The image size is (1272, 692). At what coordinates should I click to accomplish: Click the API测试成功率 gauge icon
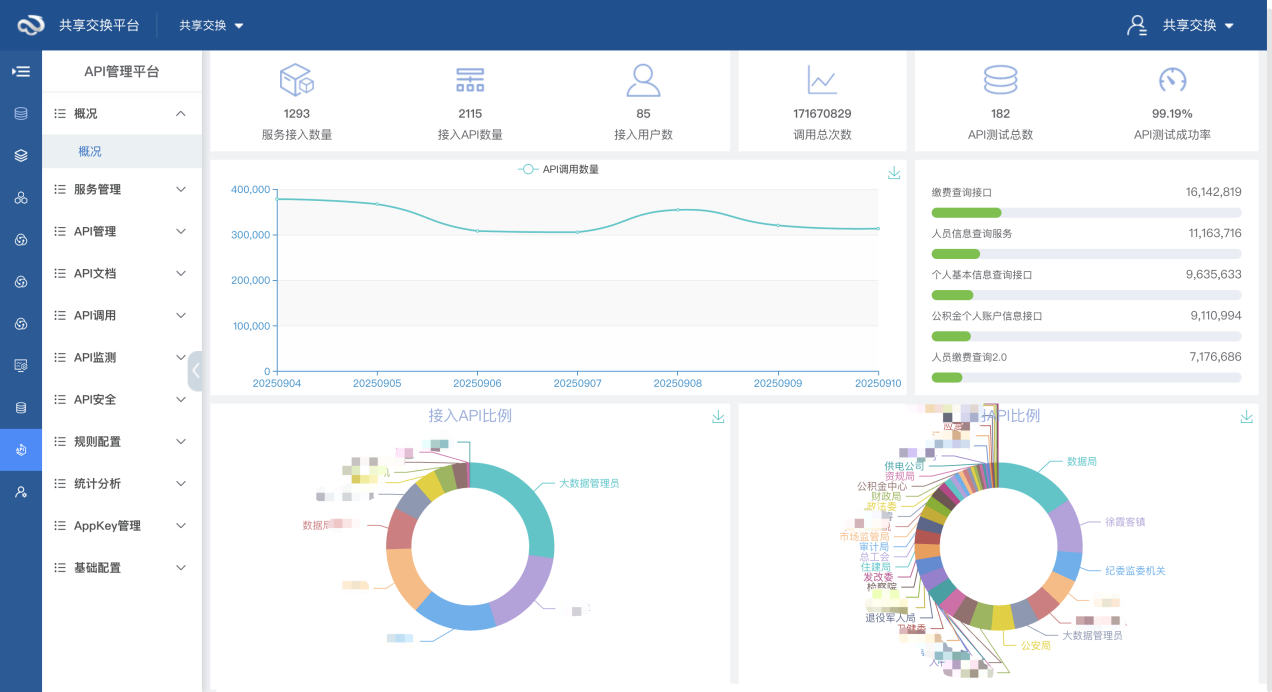click(x=1172, y=79)
